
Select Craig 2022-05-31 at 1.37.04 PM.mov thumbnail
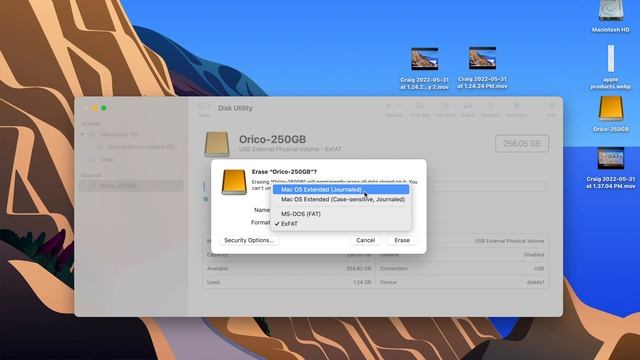pos(611,158)
